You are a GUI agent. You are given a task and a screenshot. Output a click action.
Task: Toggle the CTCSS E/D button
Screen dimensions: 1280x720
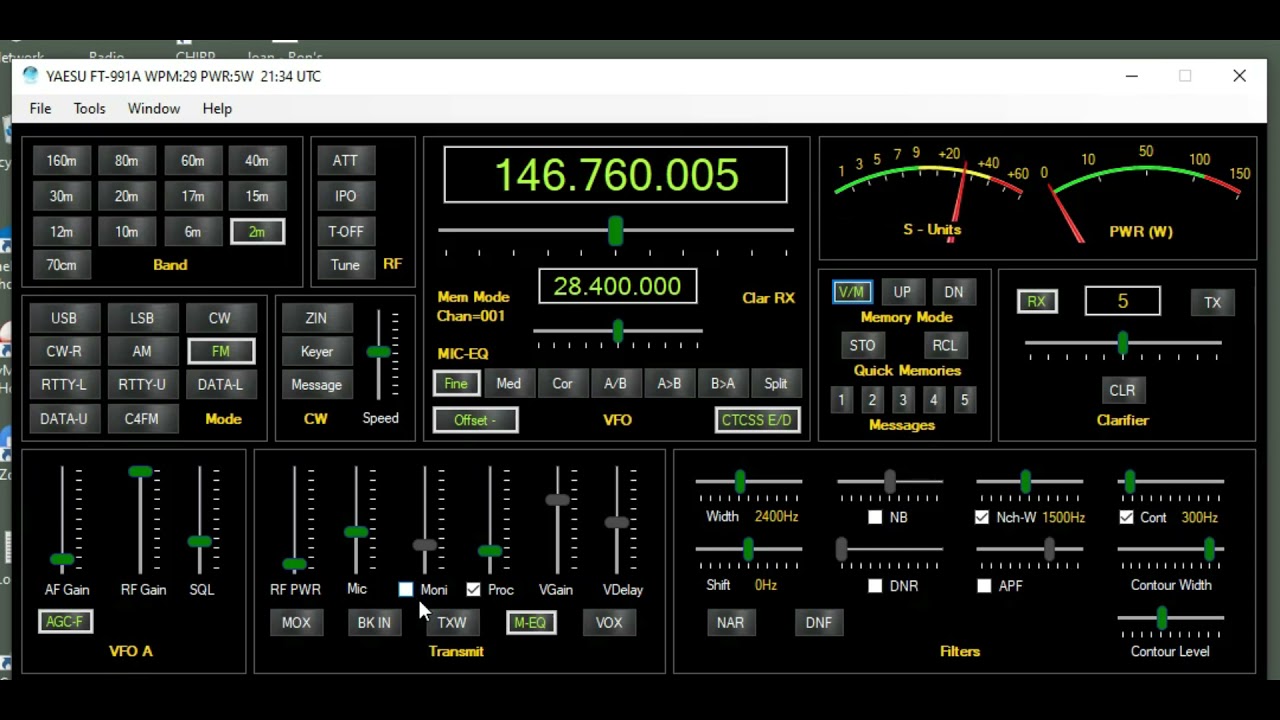point(757,420)
